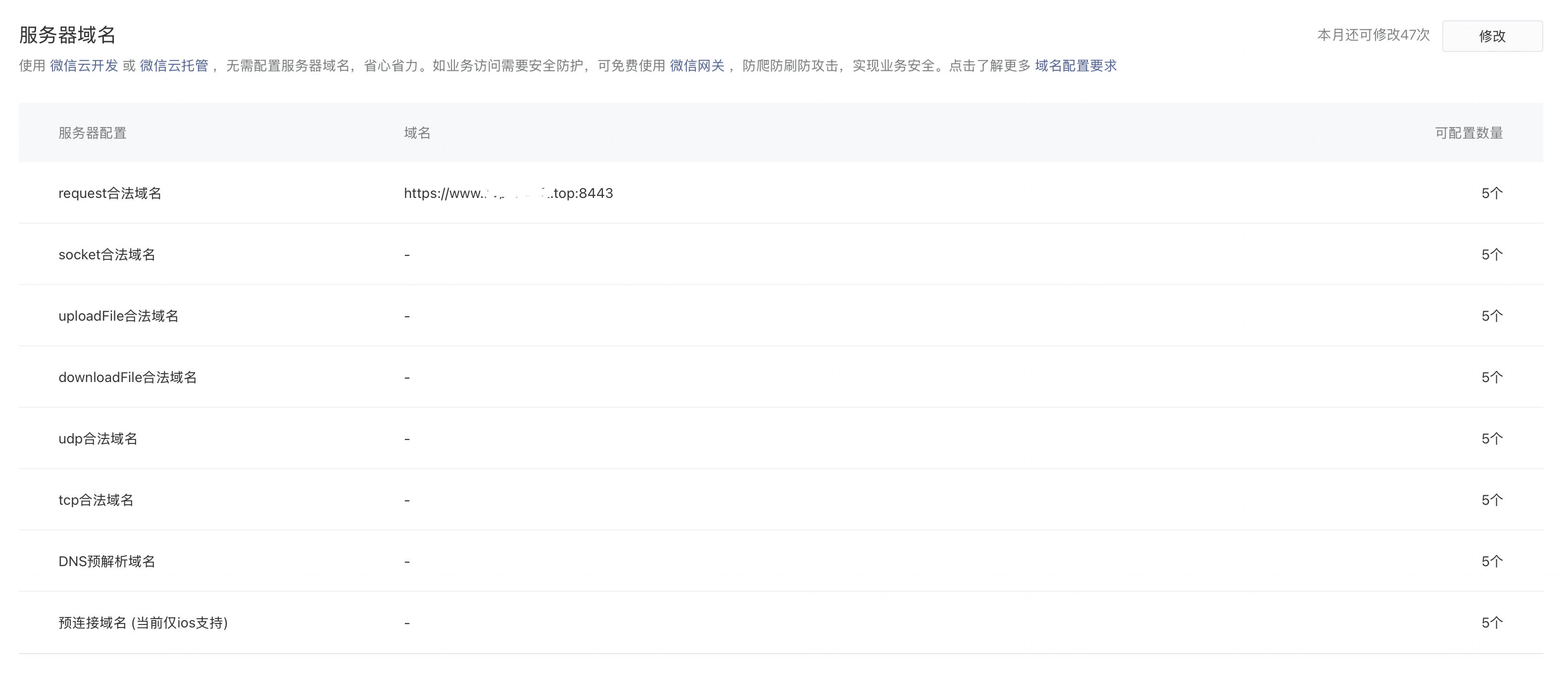Image resolution: width=1568 pixels, height=673 pixels.
Task: Click the 服务器域名 section heading
Action: (67, 35)
